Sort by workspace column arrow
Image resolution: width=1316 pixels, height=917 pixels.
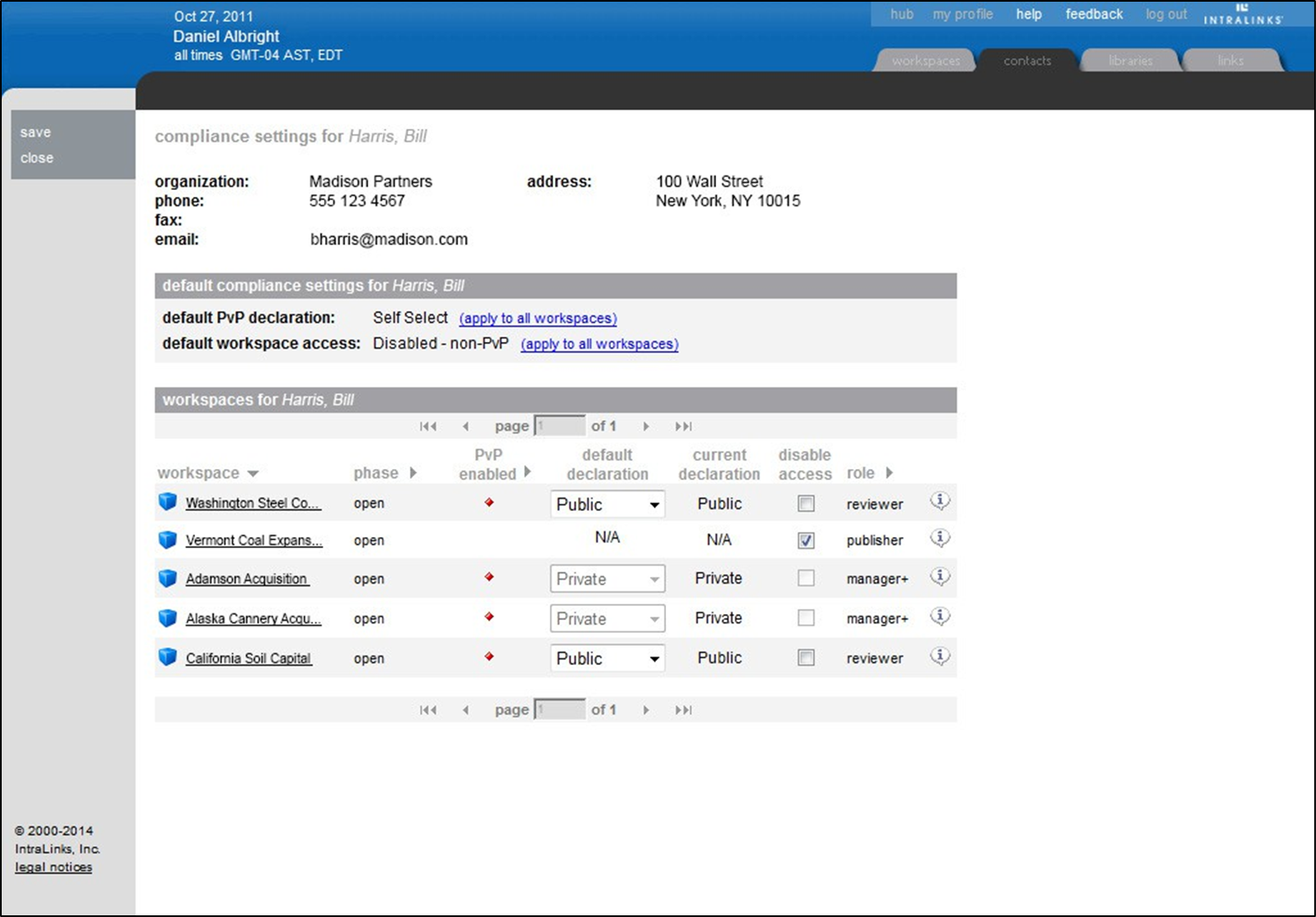[253, 473]
